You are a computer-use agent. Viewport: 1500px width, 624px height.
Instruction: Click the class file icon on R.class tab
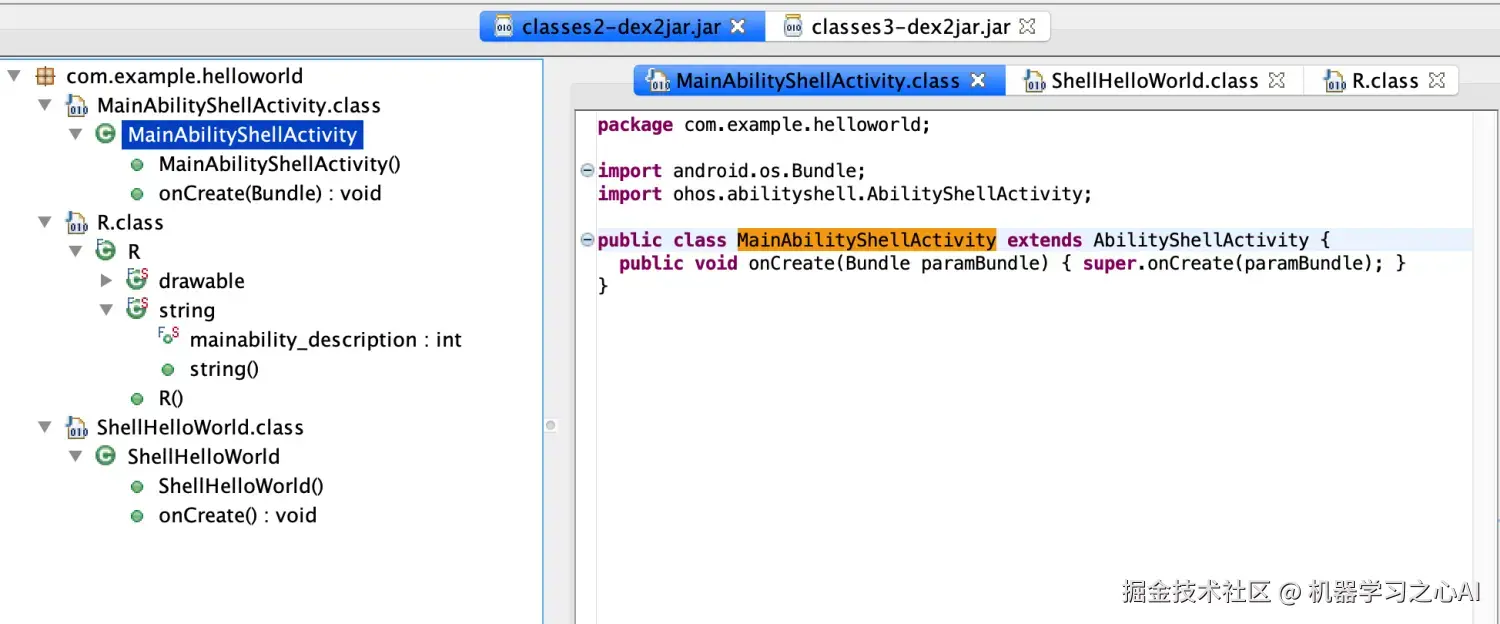(1334, 81)
